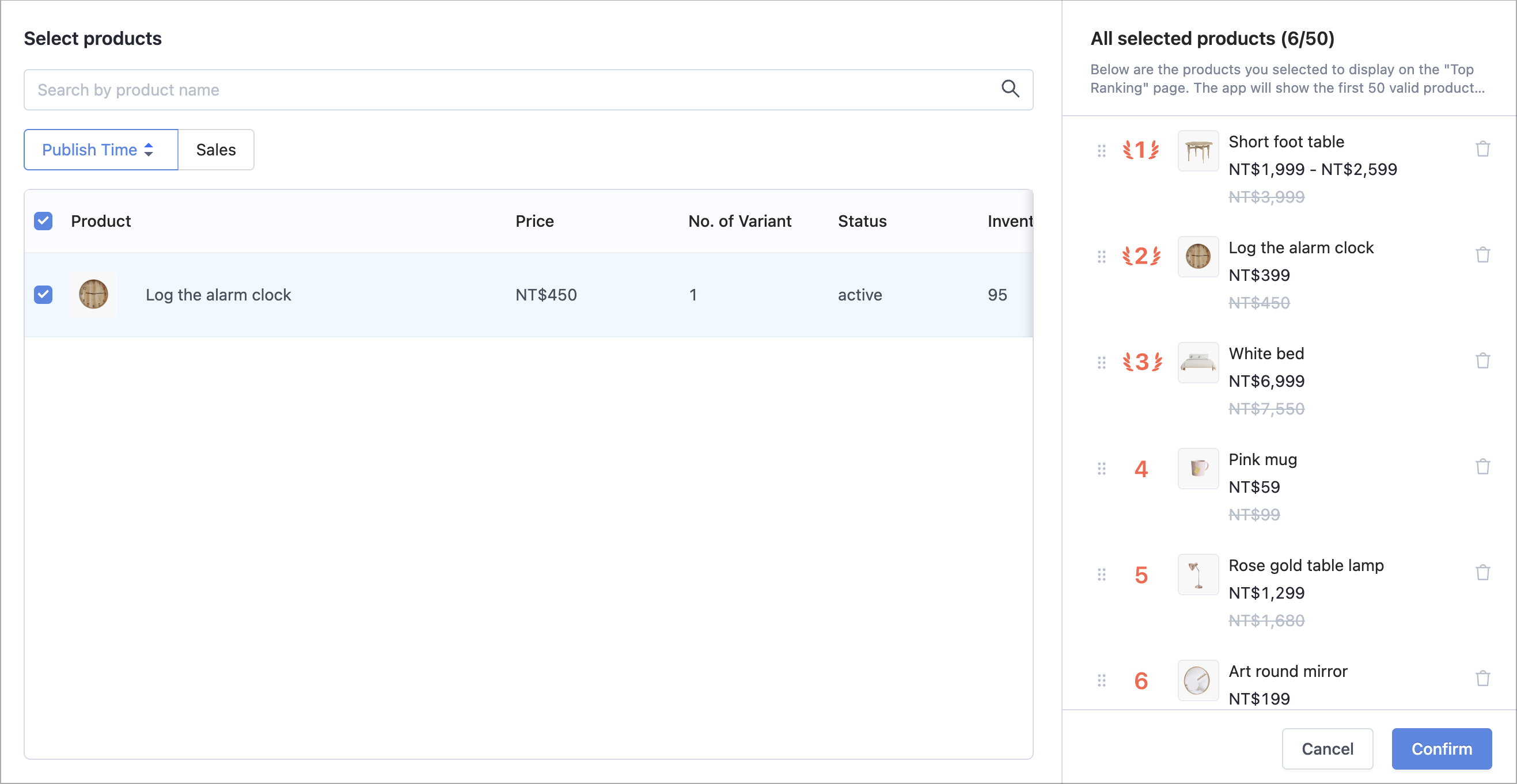Open Short foot table thumbnail
This screenshot has height=784, width=1517.
tap(1198, 151)
